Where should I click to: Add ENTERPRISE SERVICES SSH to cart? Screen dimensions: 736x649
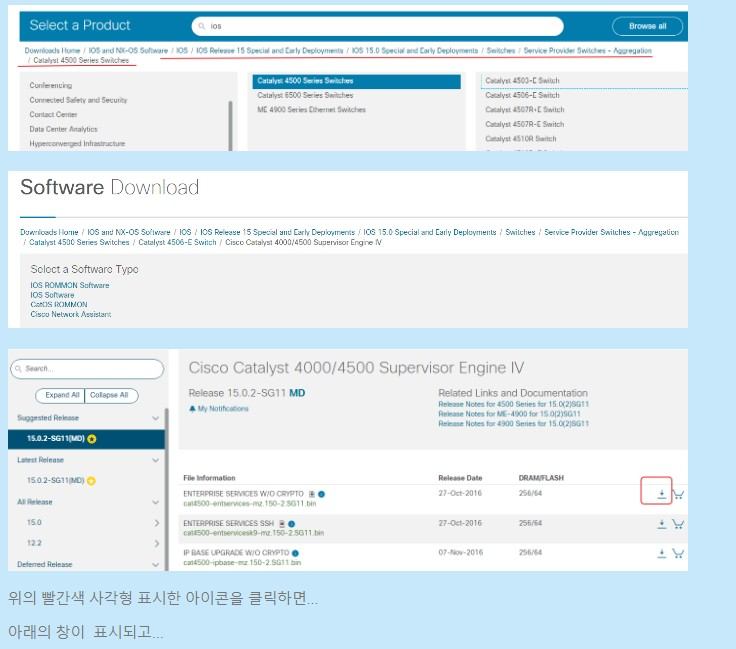pyautogui.click(x=678, y=524)
